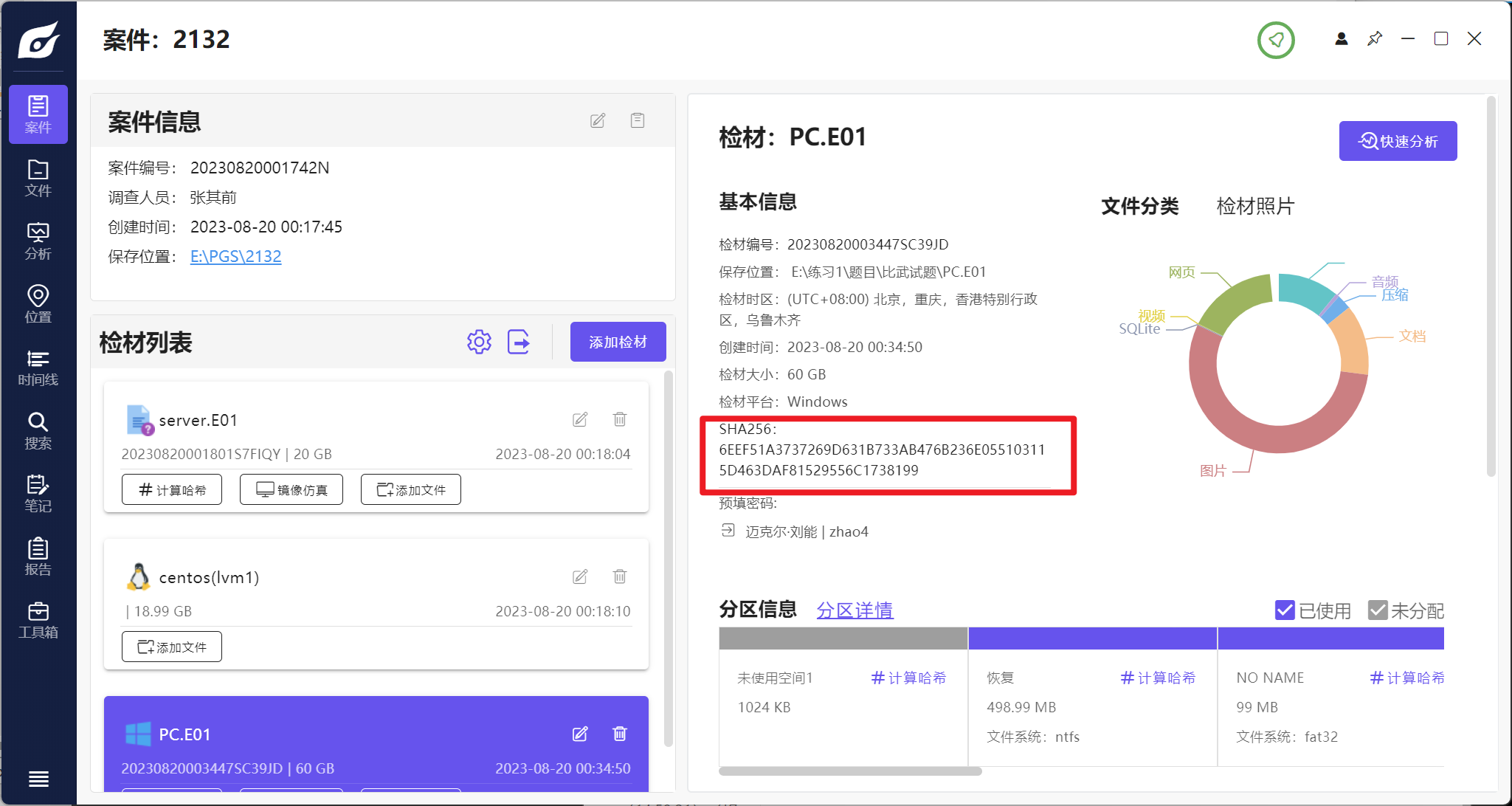Screen dimensions: 1512x806
Task: Edit 案件信息 with the pencil icon
Action: [598, 120]
